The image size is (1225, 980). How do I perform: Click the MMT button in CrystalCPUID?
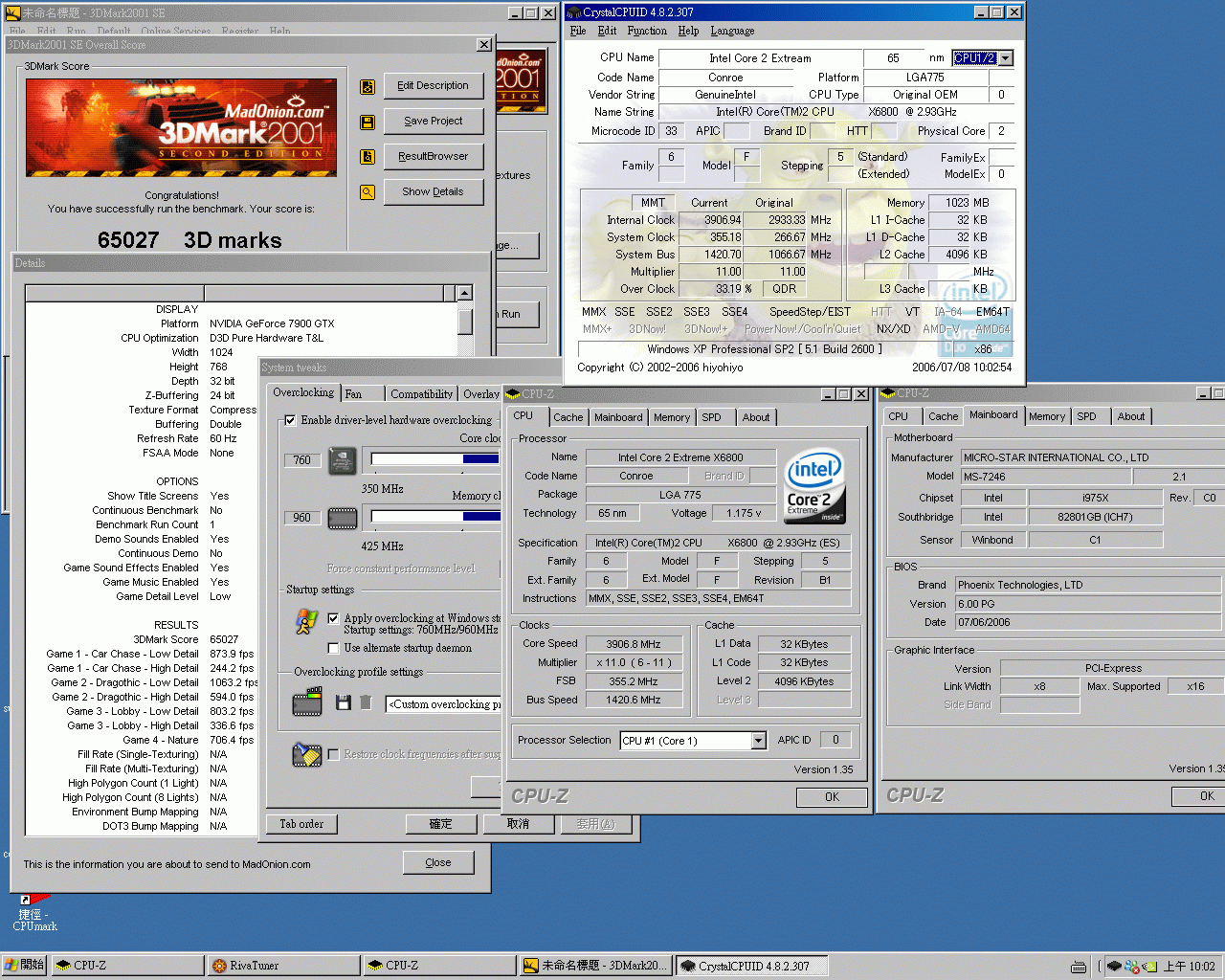coord(653,203)
